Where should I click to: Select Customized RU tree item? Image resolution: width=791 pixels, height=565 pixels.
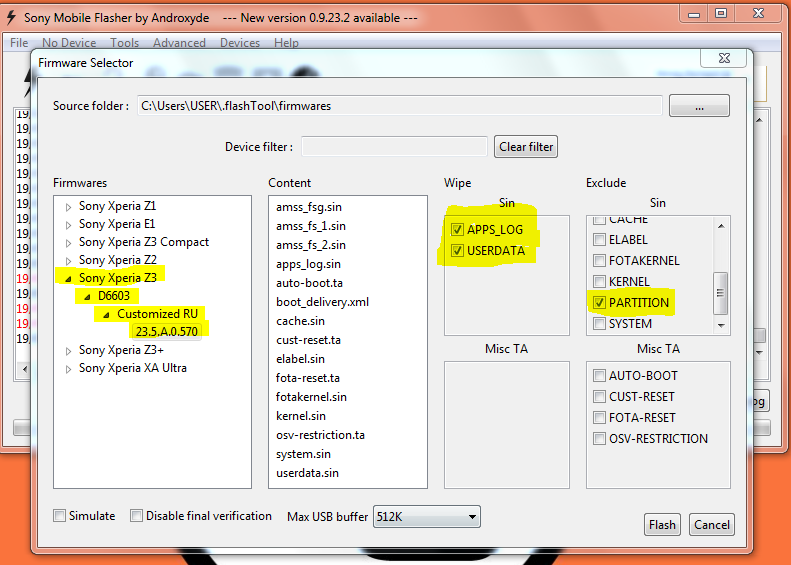coord(157,314)
